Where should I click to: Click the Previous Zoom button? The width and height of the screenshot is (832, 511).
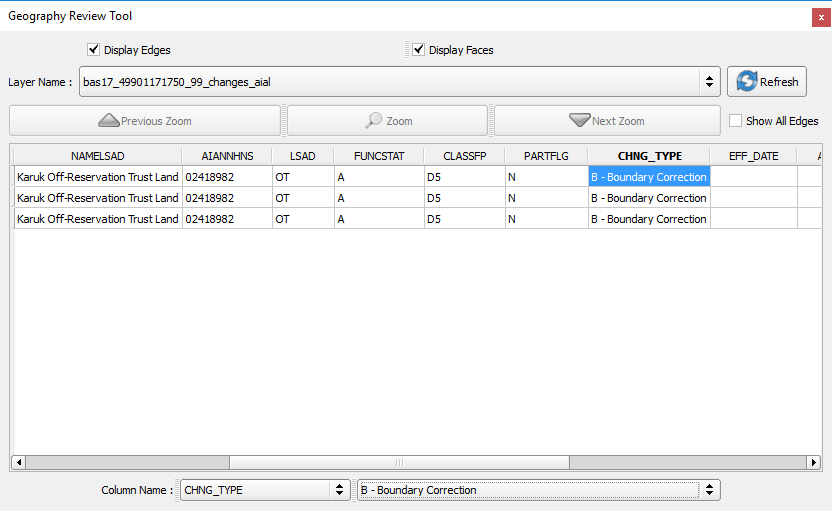145,120
